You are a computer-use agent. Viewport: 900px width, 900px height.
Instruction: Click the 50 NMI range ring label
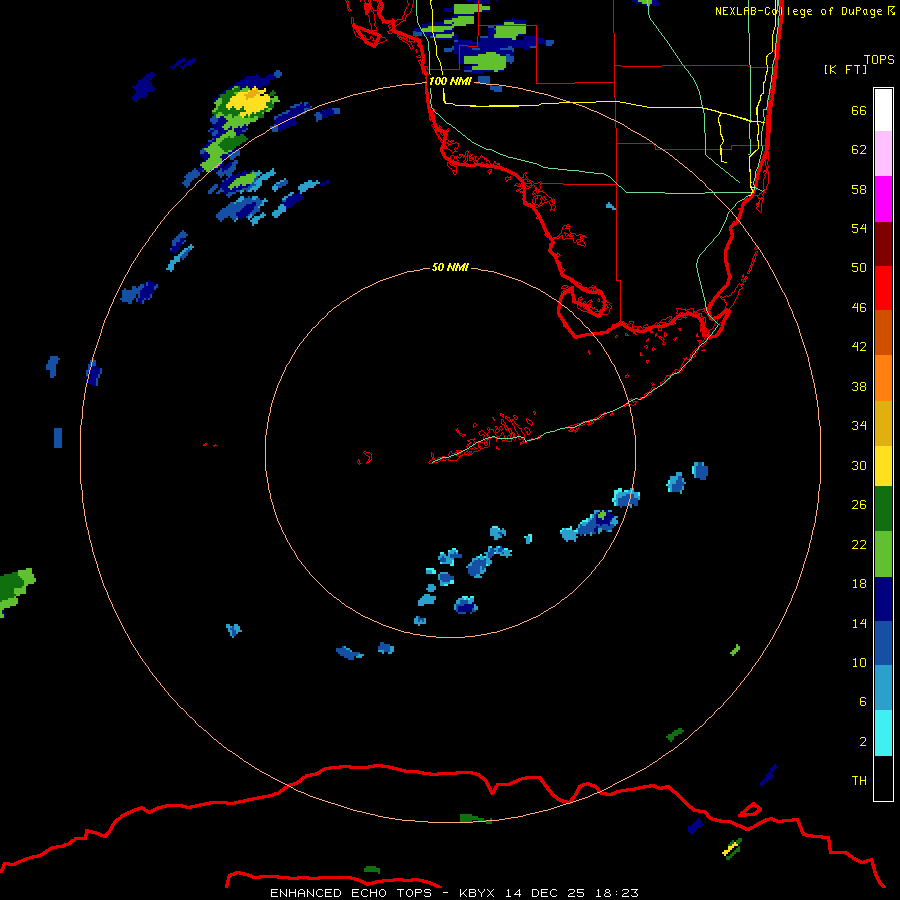coord(450,267)
